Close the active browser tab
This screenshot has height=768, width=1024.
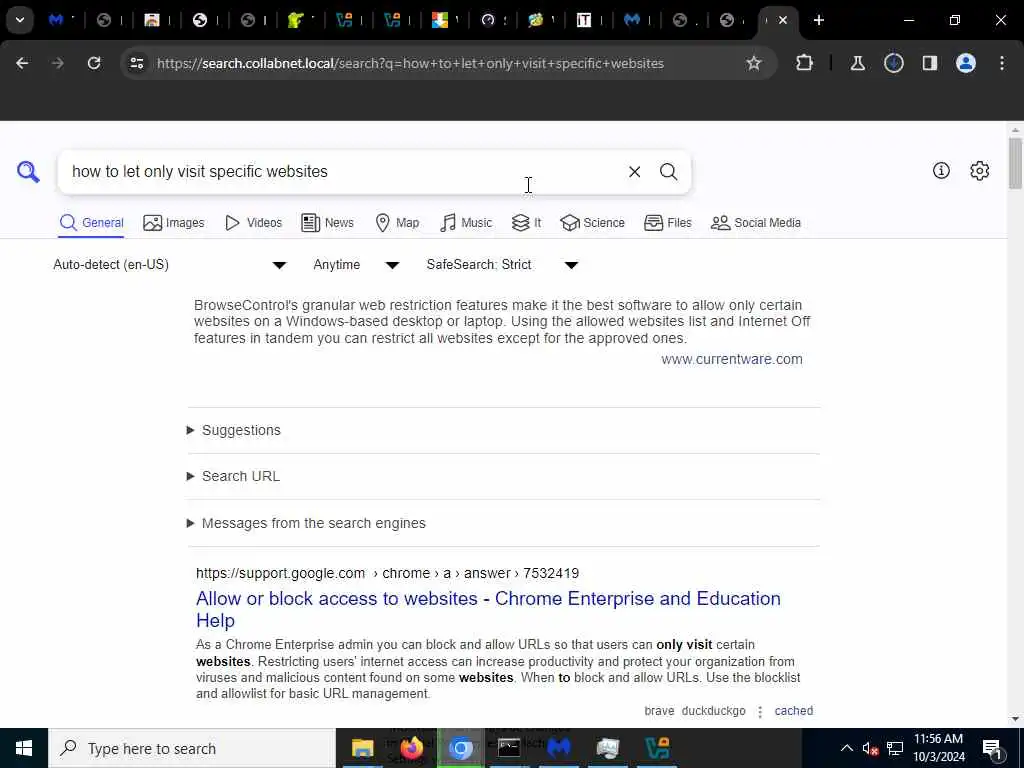[782, 20]
